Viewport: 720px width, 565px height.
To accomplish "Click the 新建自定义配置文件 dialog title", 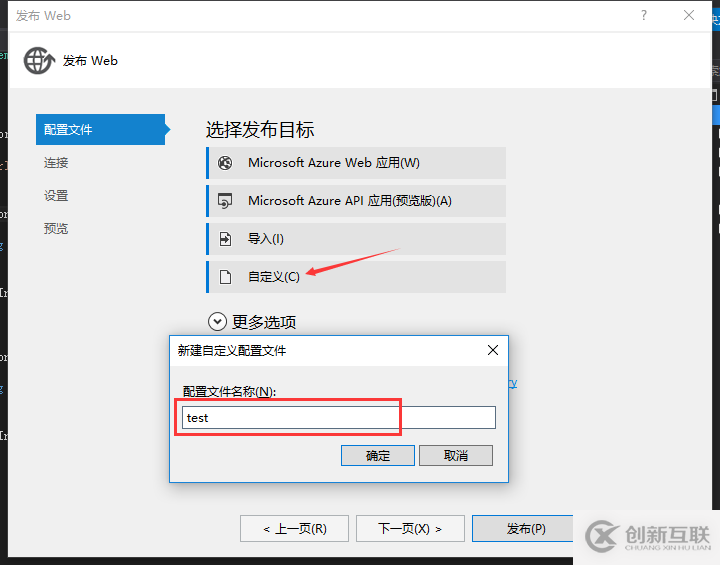I will tap(232, 351).
